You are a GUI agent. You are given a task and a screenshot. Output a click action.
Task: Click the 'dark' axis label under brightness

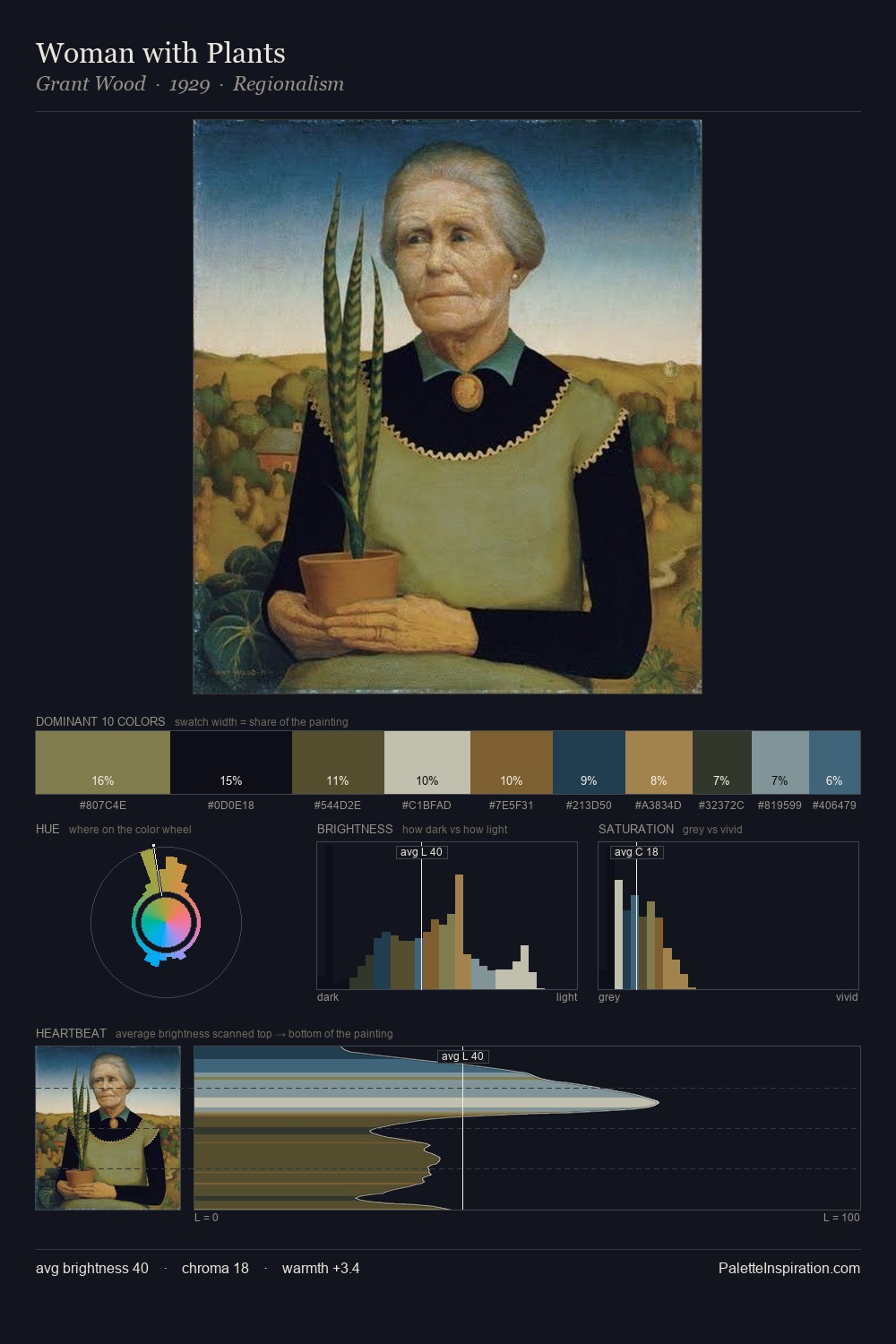point(328,997)
